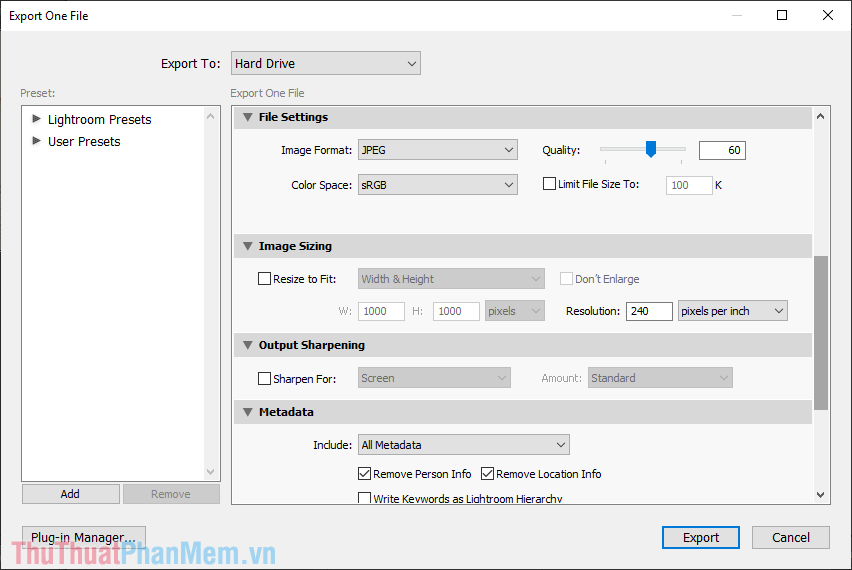The height and width of the screenshot is (570, 852).
Task: Click the Resolution 240 field
Action: pos(649,311)
